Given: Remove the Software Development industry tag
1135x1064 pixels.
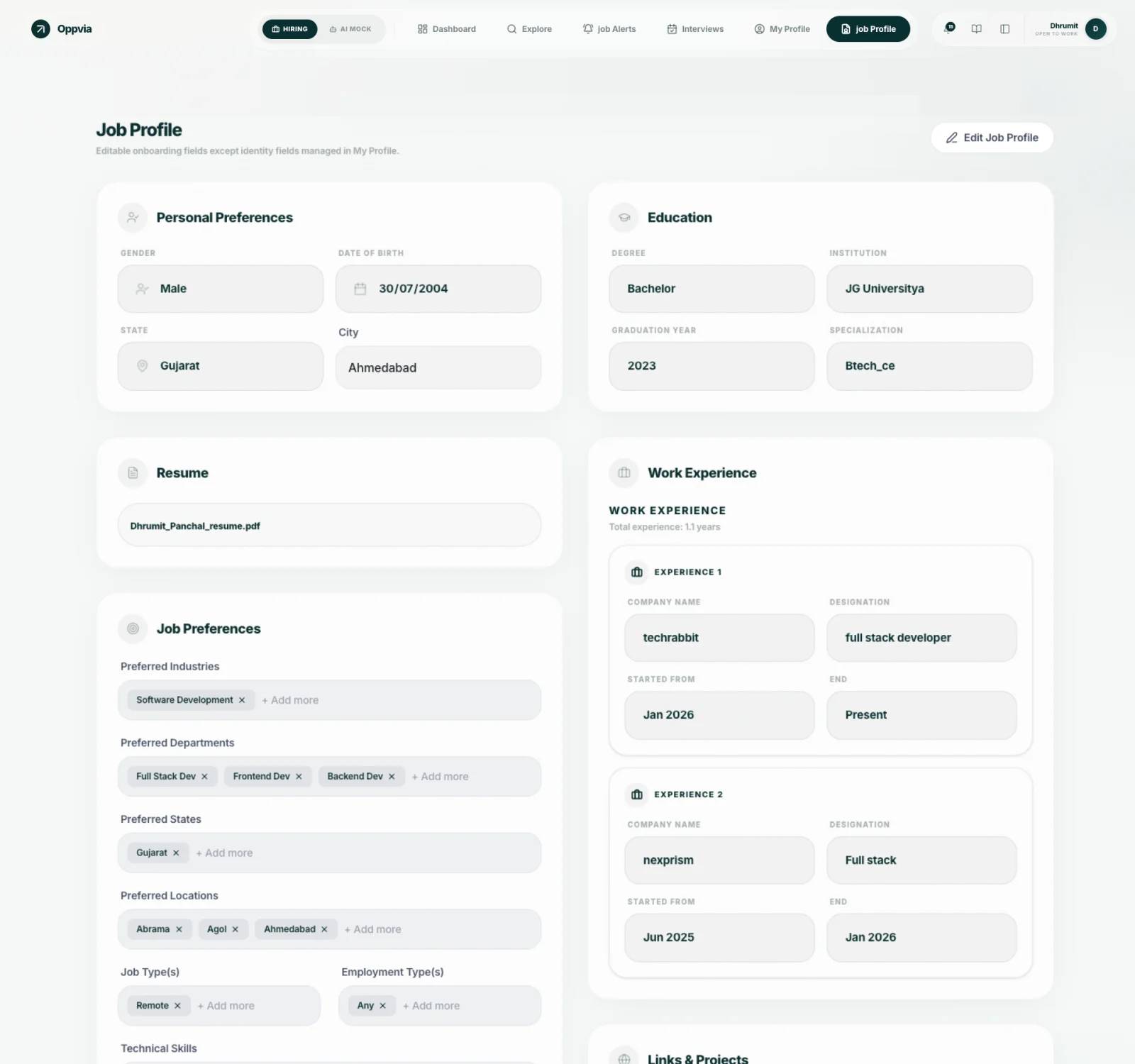Looking at the screenshot, I should (242, 700).
